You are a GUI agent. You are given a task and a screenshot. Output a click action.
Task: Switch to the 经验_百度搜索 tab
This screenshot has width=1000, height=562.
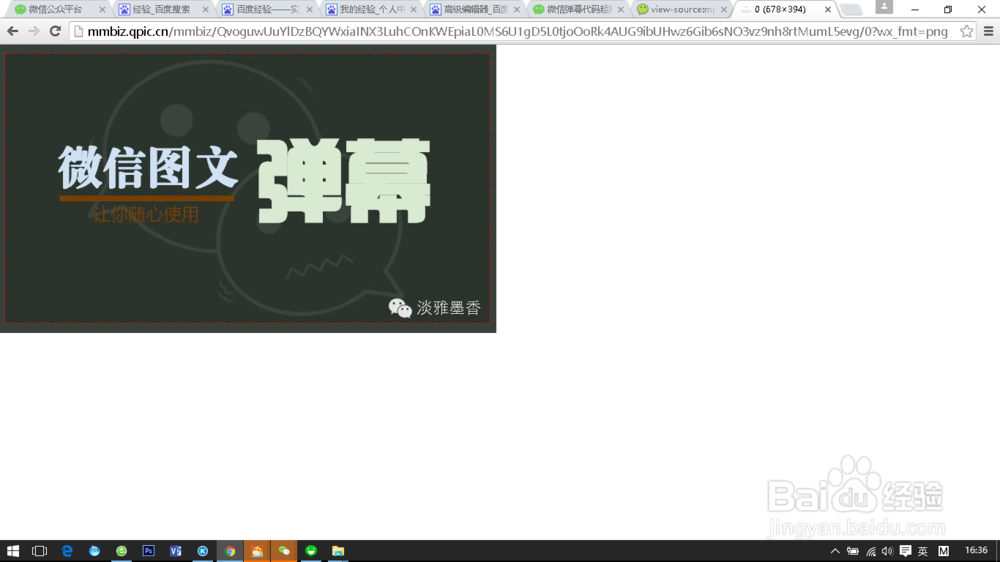[161, 10]
